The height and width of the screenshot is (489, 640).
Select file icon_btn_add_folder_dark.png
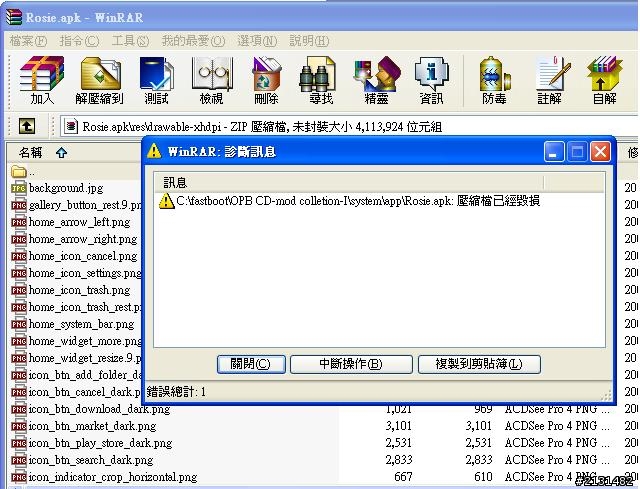tap(85, 375)
